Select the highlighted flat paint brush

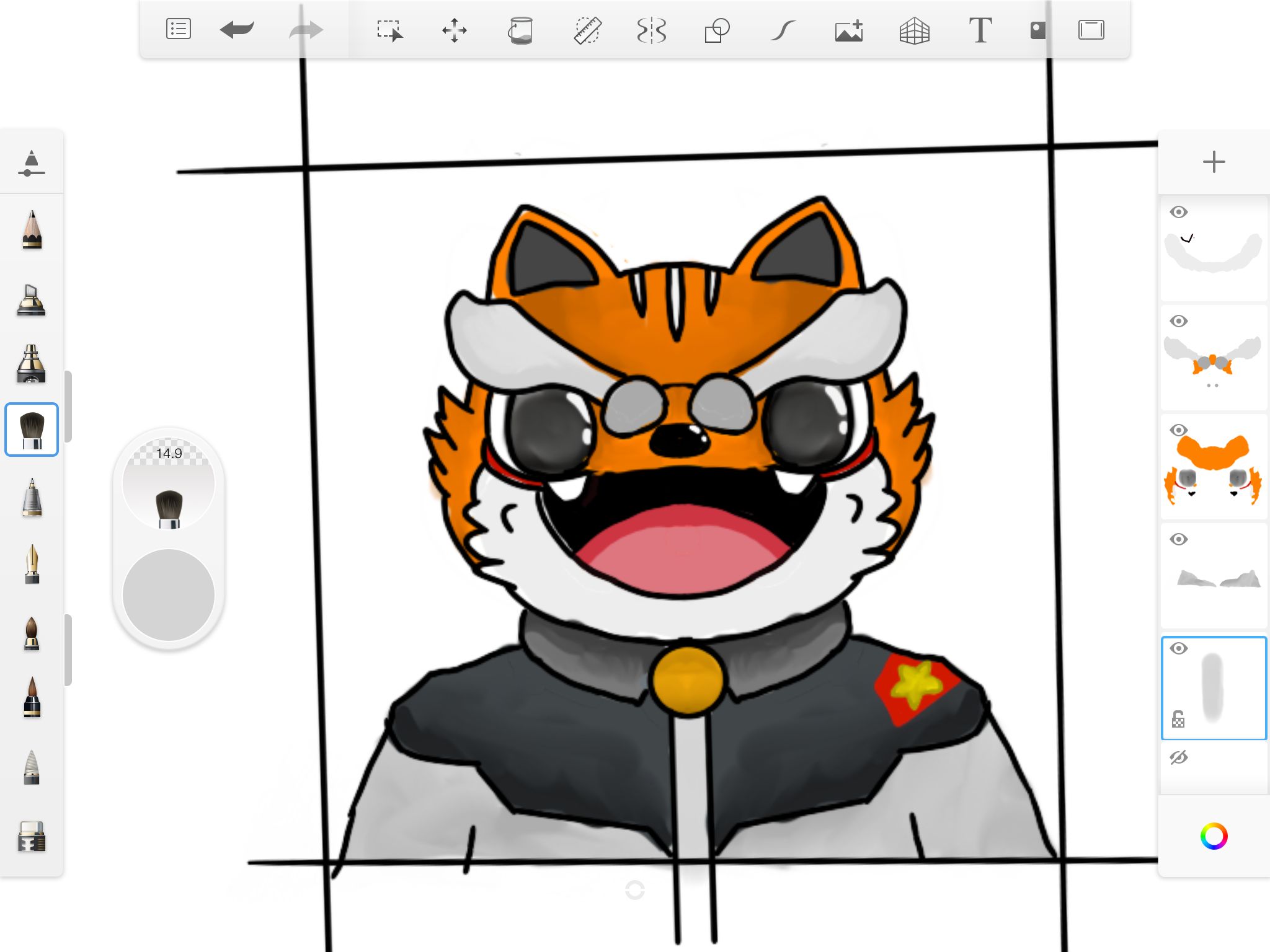[x=32, y=430]
